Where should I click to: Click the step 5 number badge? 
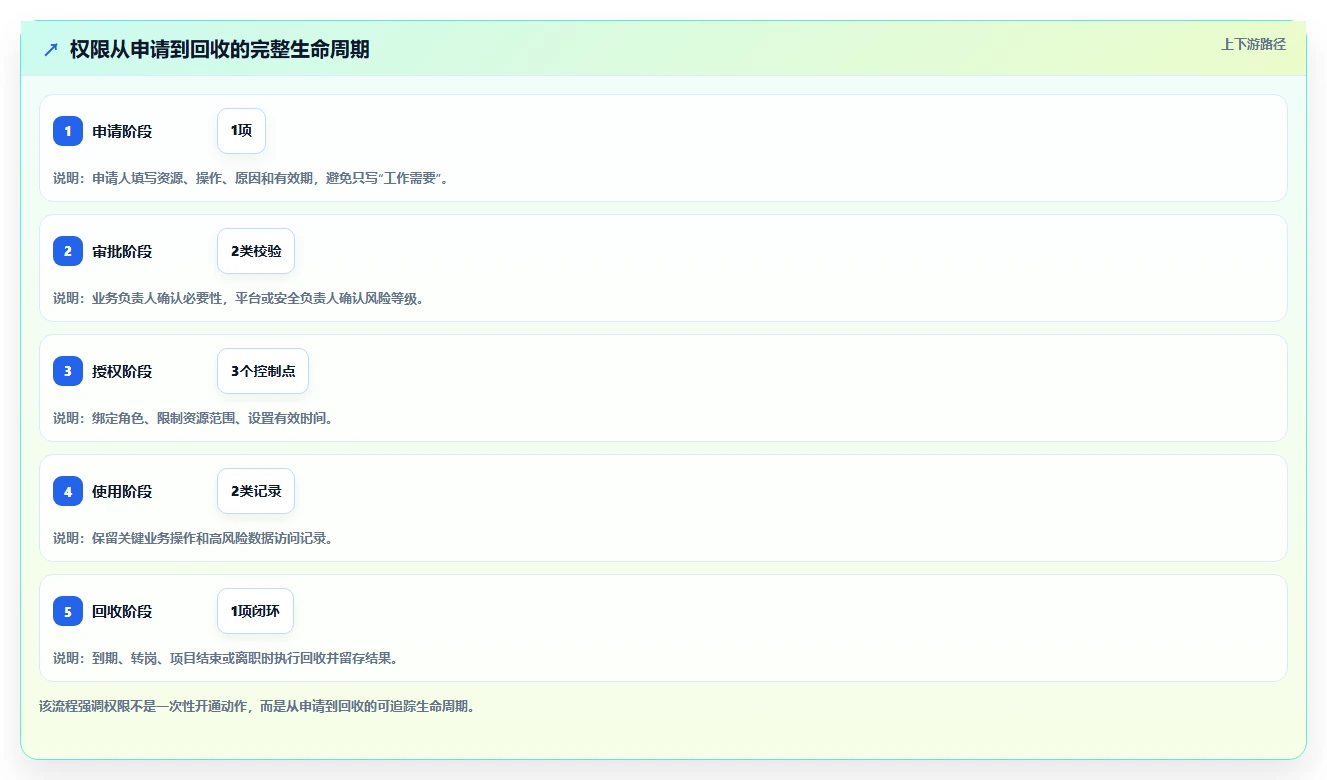pyautogui.click(x=68, y=611)
